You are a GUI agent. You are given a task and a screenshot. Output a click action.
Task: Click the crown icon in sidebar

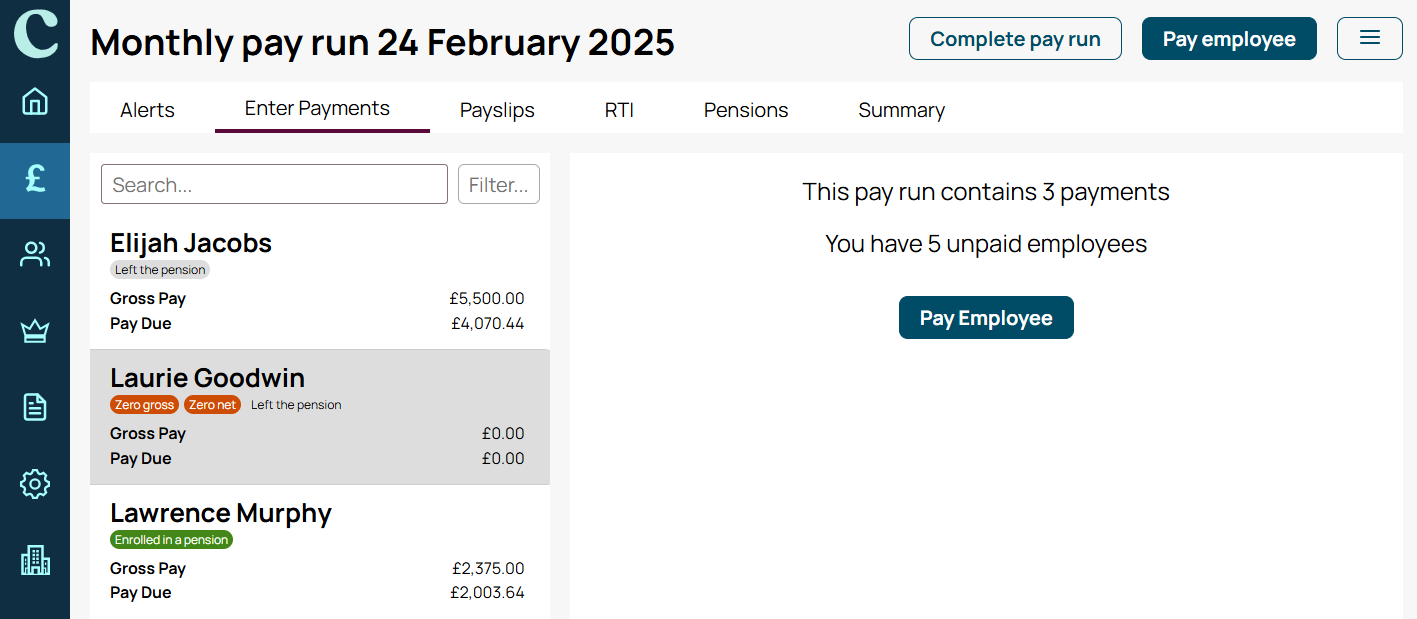[35, 331]
